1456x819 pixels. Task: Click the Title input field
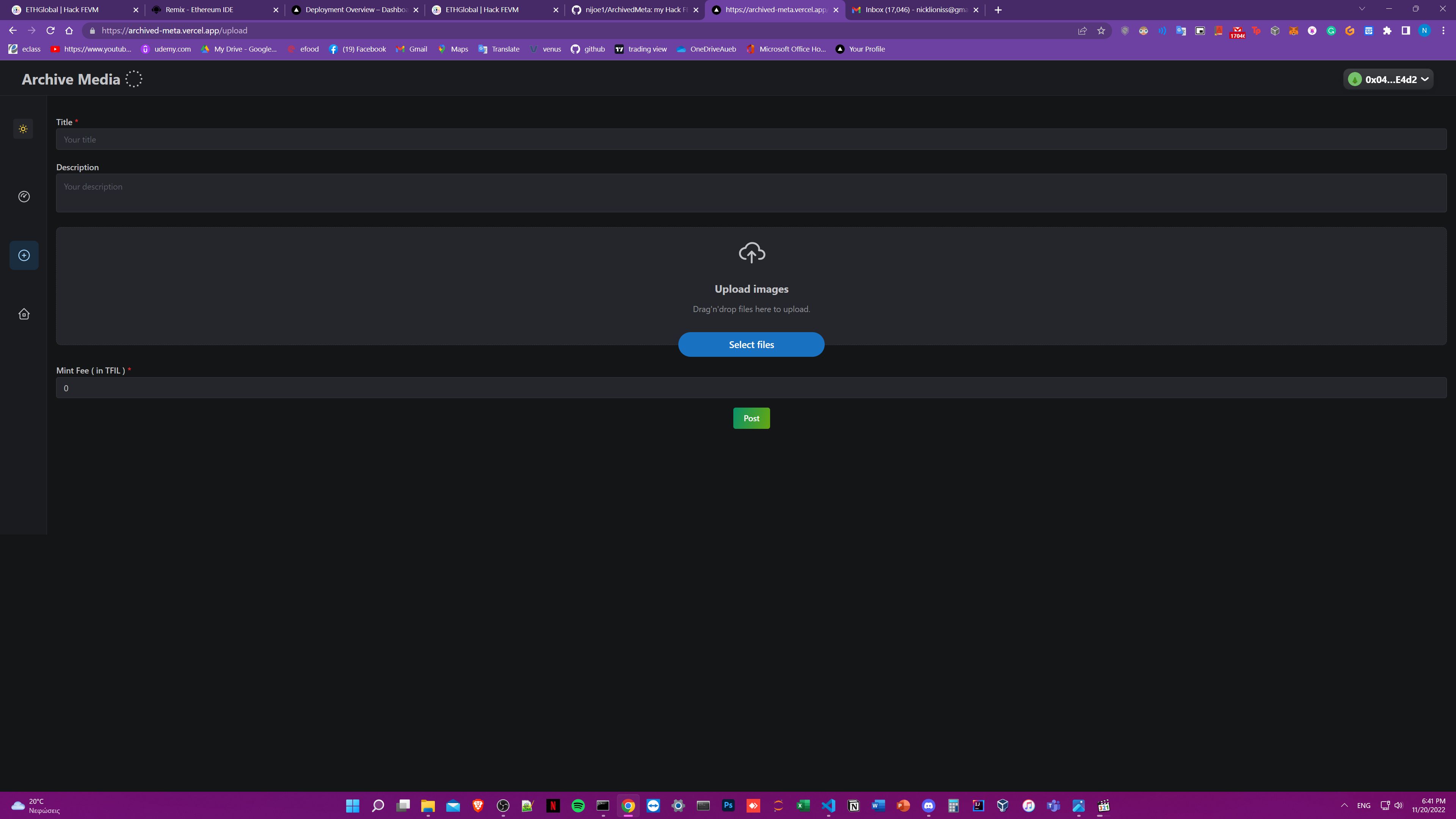(x=751, y=139)
